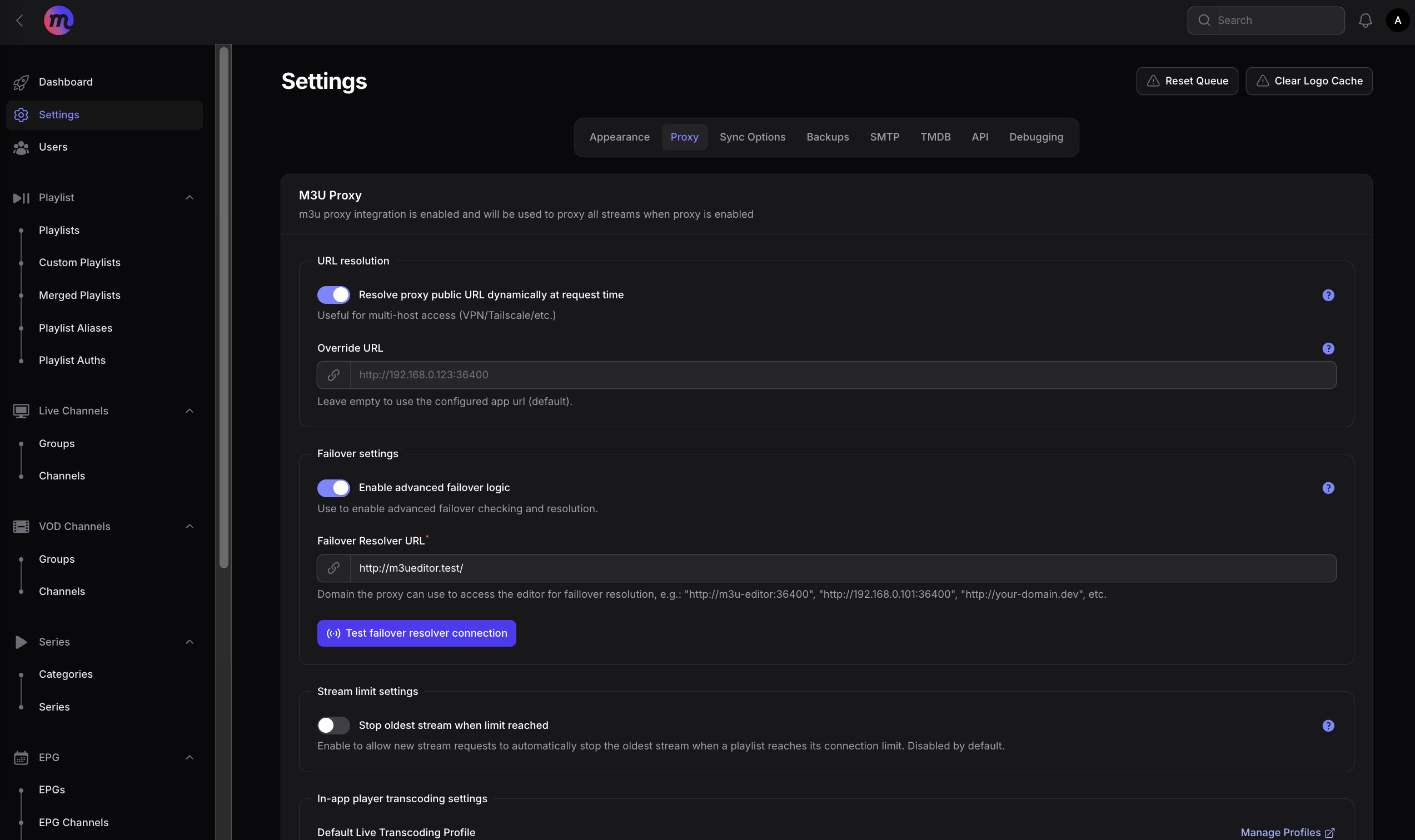Click help icon for advanced failover logic
1415x840 pixels.
tap(1328, 488)
